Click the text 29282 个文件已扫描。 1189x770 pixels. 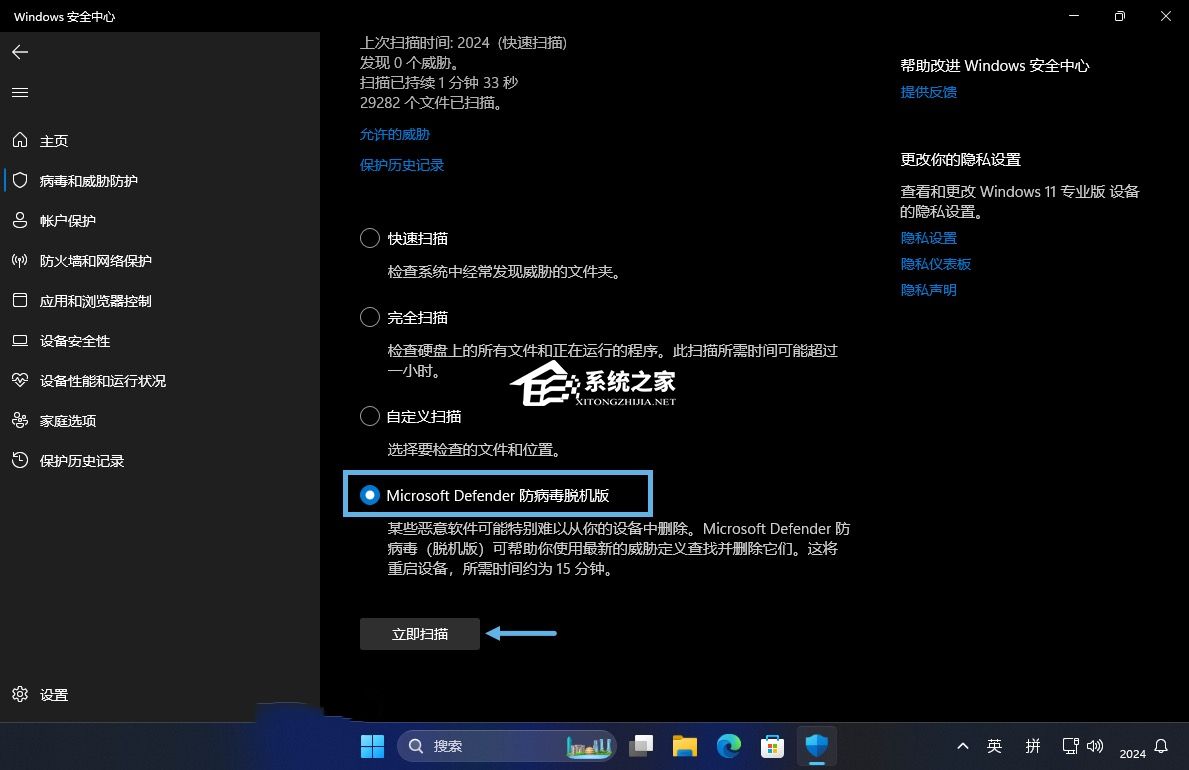click(x=432, y=102)
